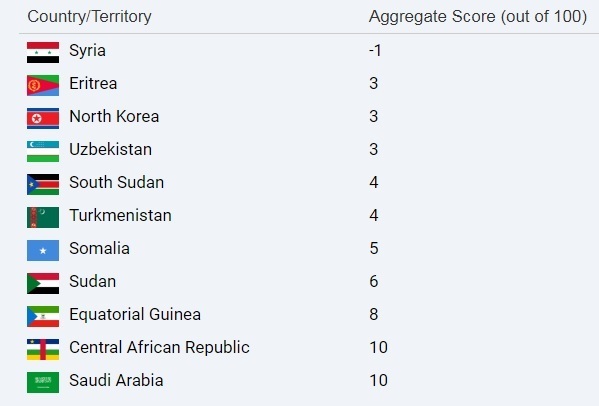Click the Eritrea flag icon
This screenshot has height=406, width=599.
[x=43, y=85]
